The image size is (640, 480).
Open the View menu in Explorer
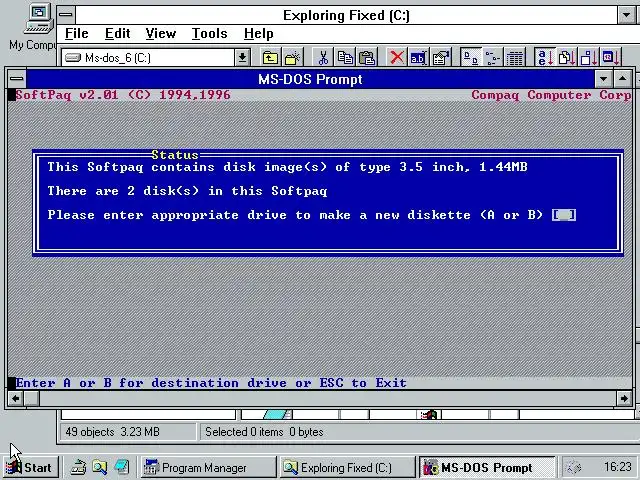pos(161,33)
